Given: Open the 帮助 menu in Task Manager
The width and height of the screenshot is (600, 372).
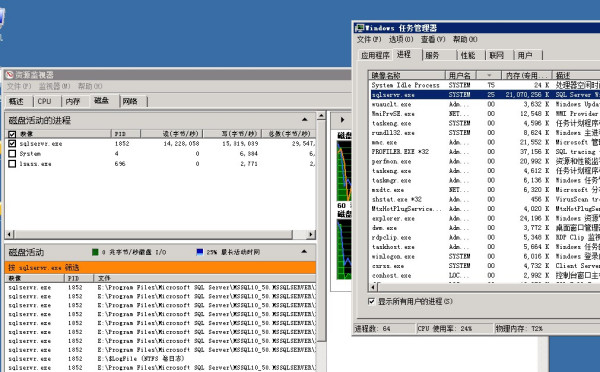Looking at the screenshot, I should [465, 39].
